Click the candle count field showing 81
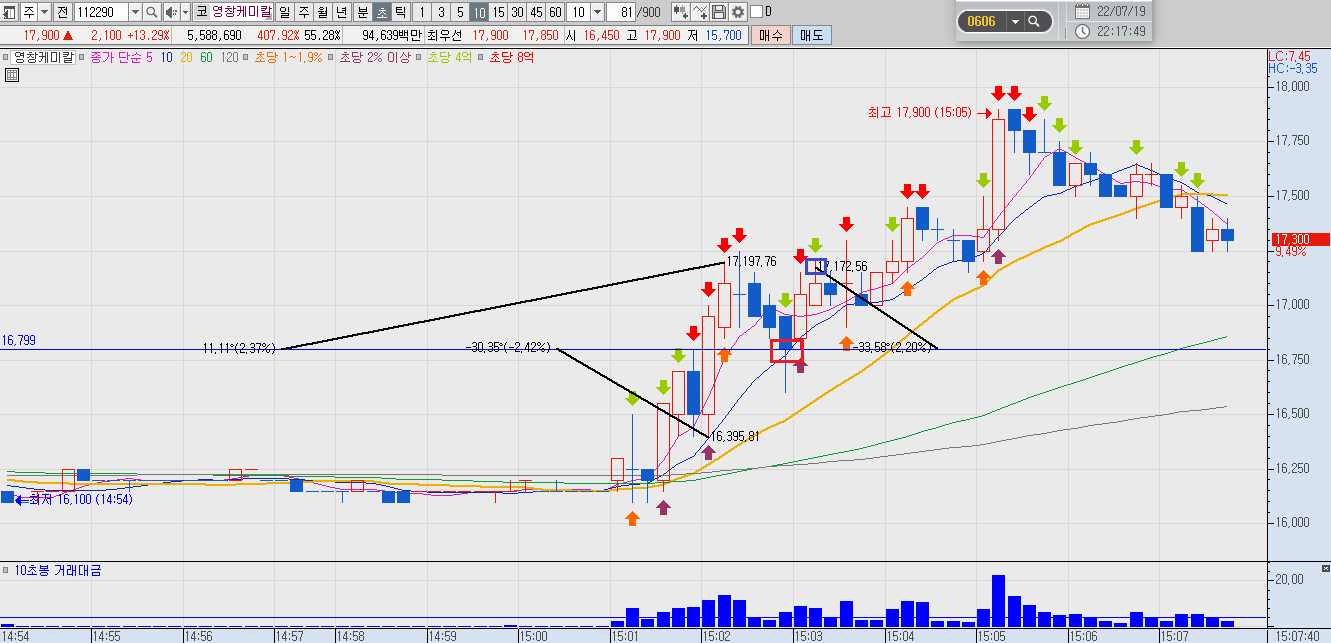The image size is (1331, 643). point(621,12)
